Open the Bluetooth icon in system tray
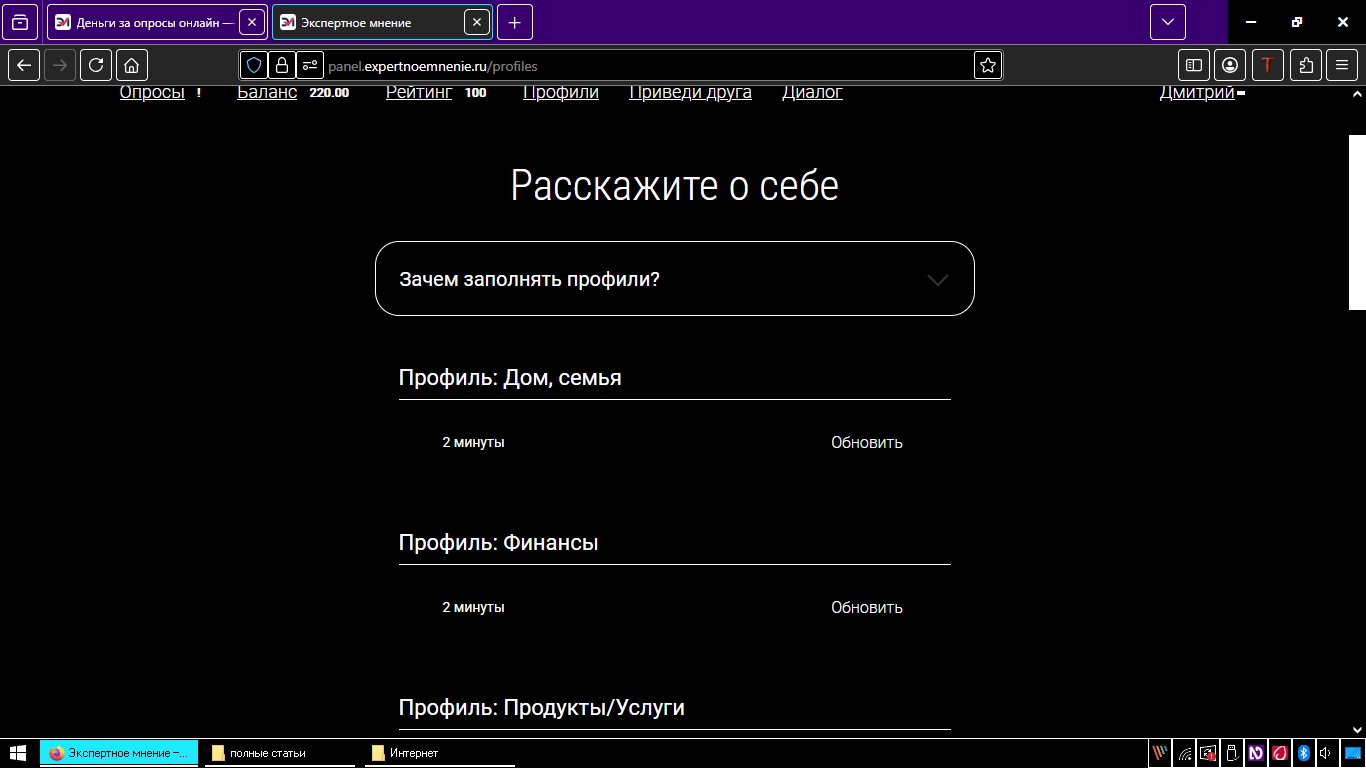Viewport: 1366px width, 768px height. point(1303,753)
